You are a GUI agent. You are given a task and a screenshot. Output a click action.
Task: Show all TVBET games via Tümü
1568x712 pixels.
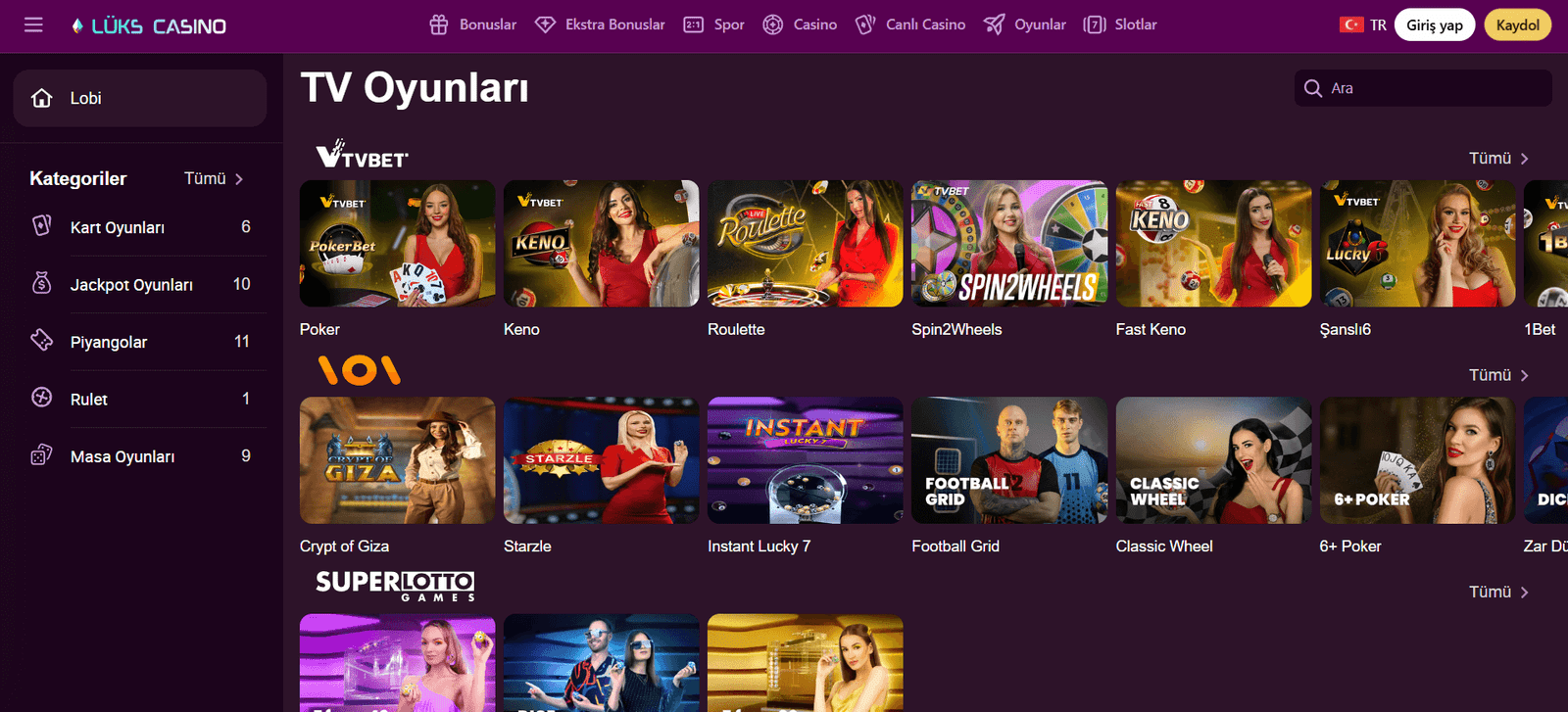(x=1498, y=159)
